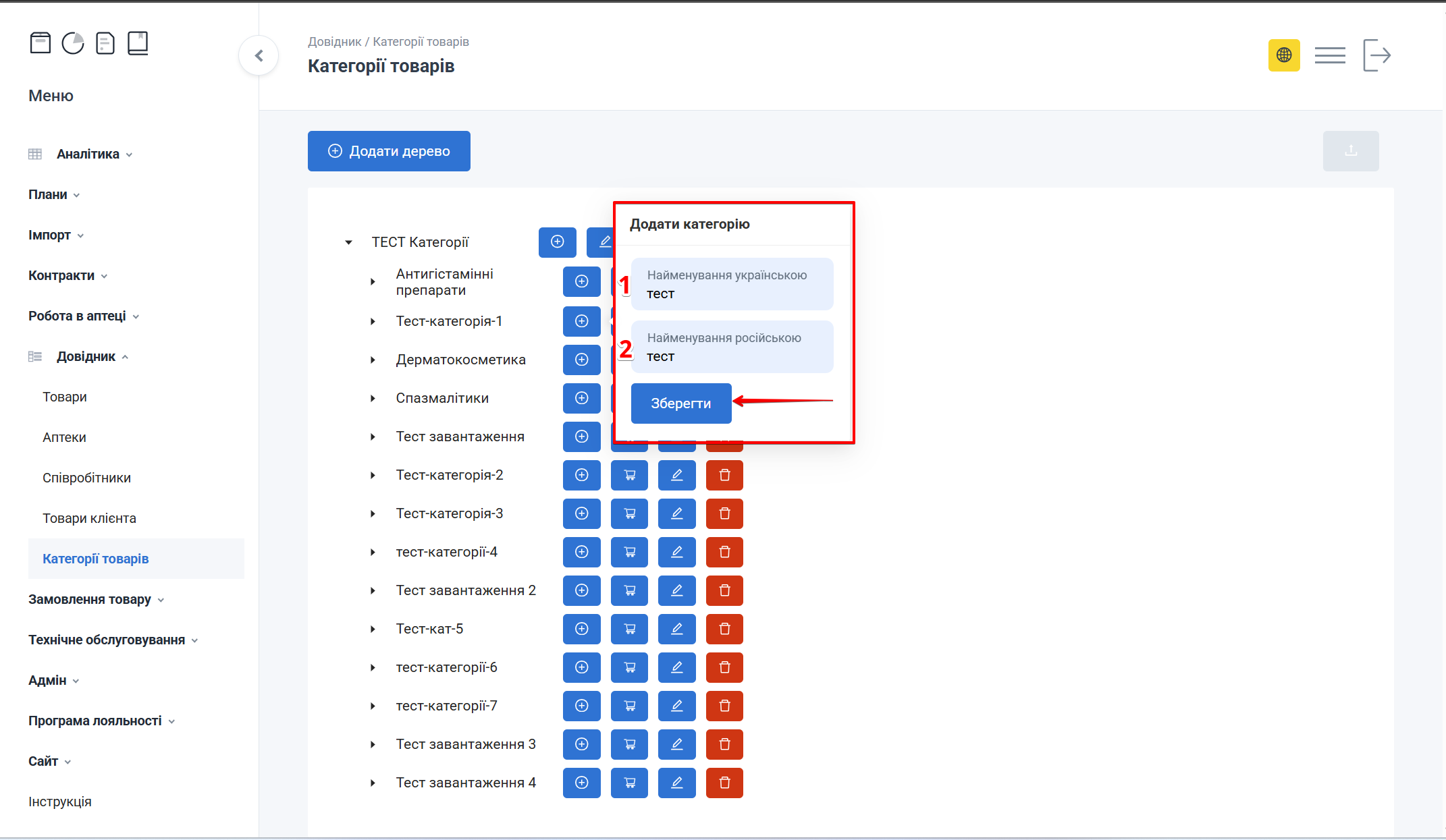Edit Тест-категорія-3 with pencil icon

676,513
